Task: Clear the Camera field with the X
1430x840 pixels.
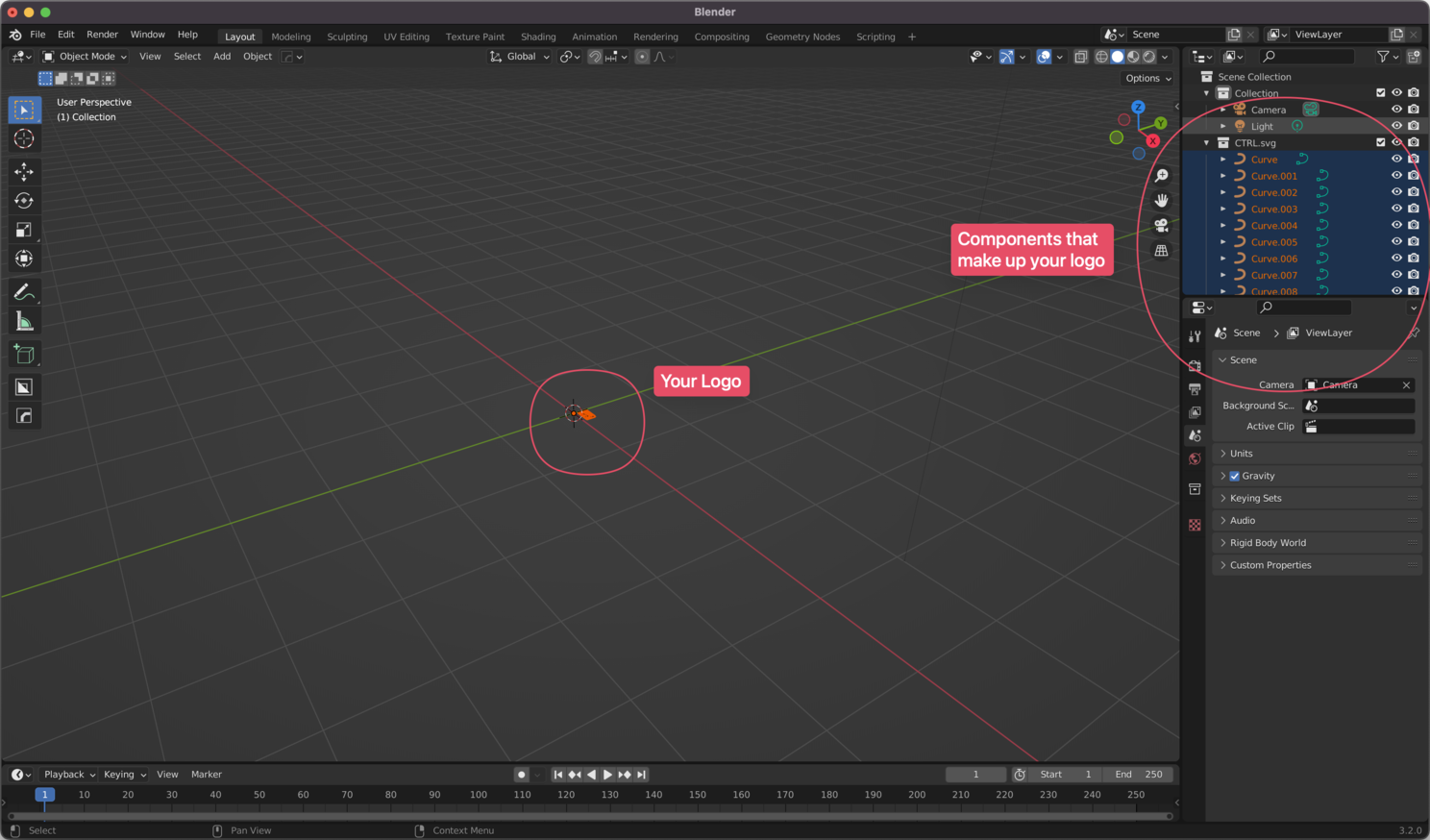Action: coord(1406,385)
